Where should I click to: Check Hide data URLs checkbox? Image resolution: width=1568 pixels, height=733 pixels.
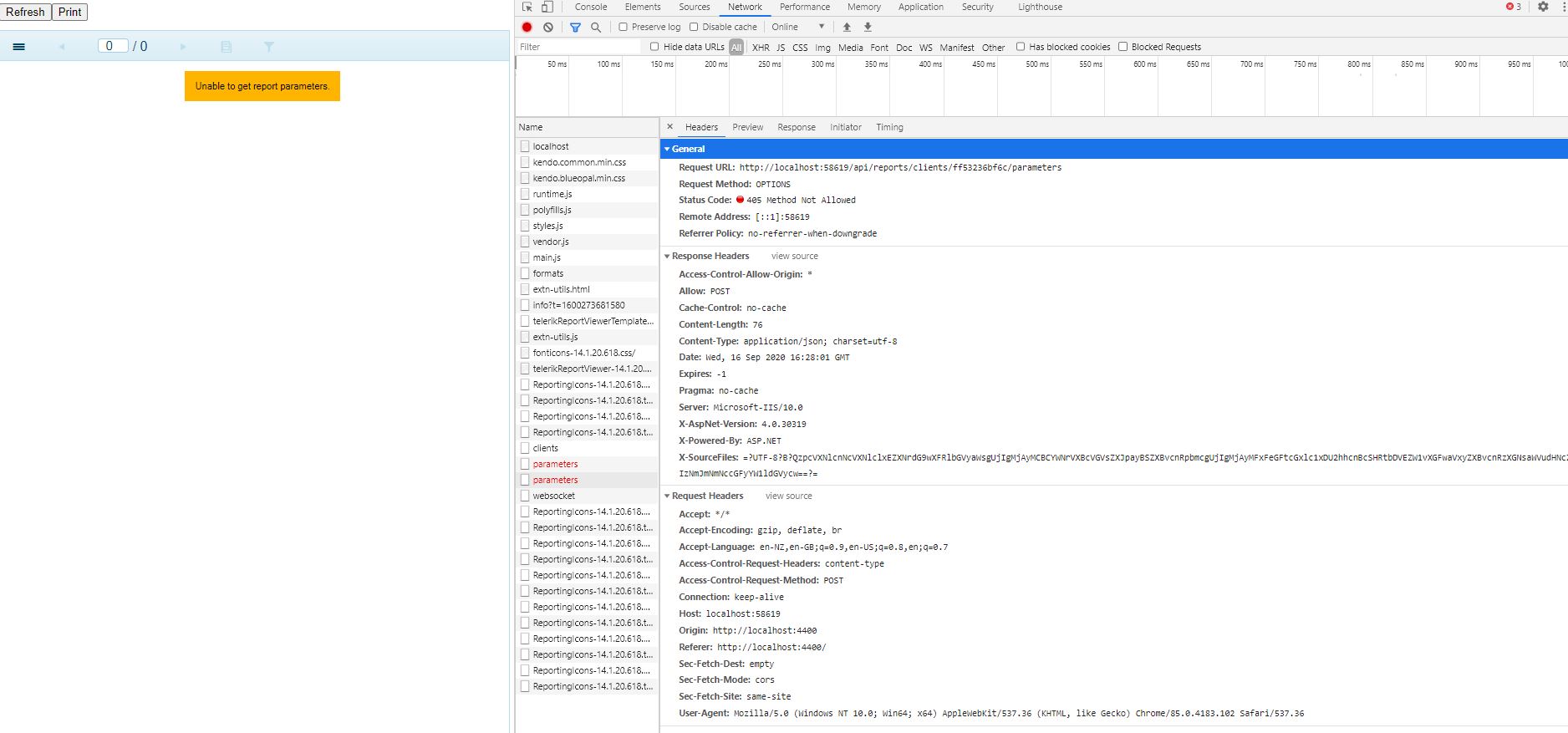tap(654, 47)
